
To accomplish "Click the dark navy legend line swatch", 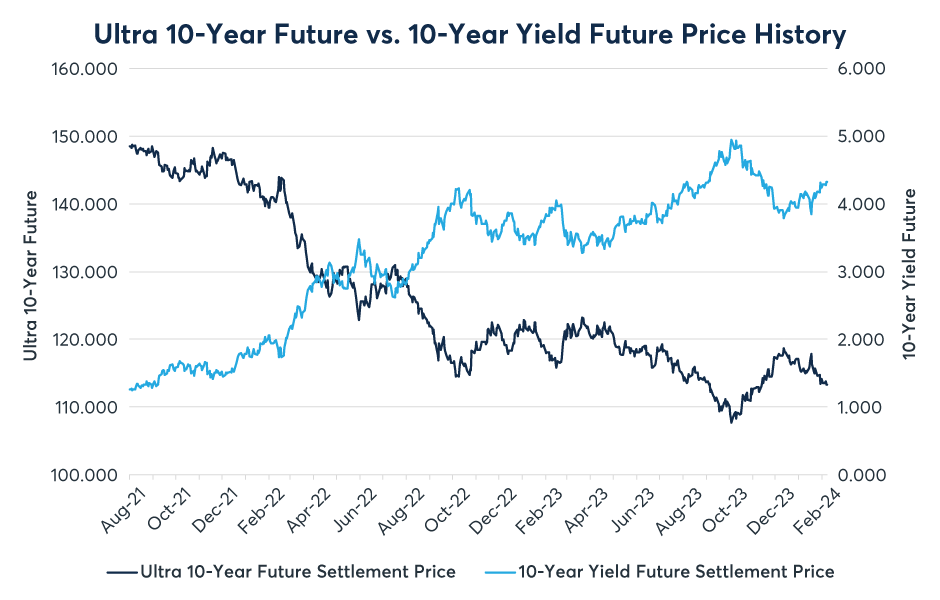I will tap(119, 572).
